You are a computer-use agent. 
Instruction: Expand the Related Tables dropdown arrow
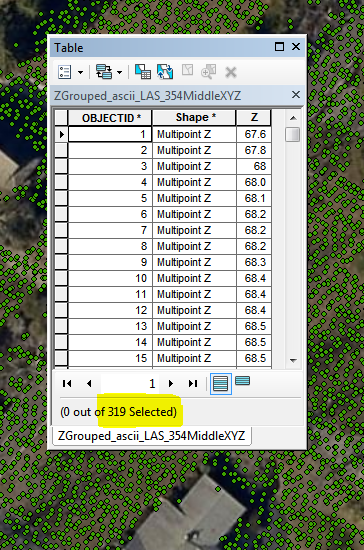click(119, 73)
